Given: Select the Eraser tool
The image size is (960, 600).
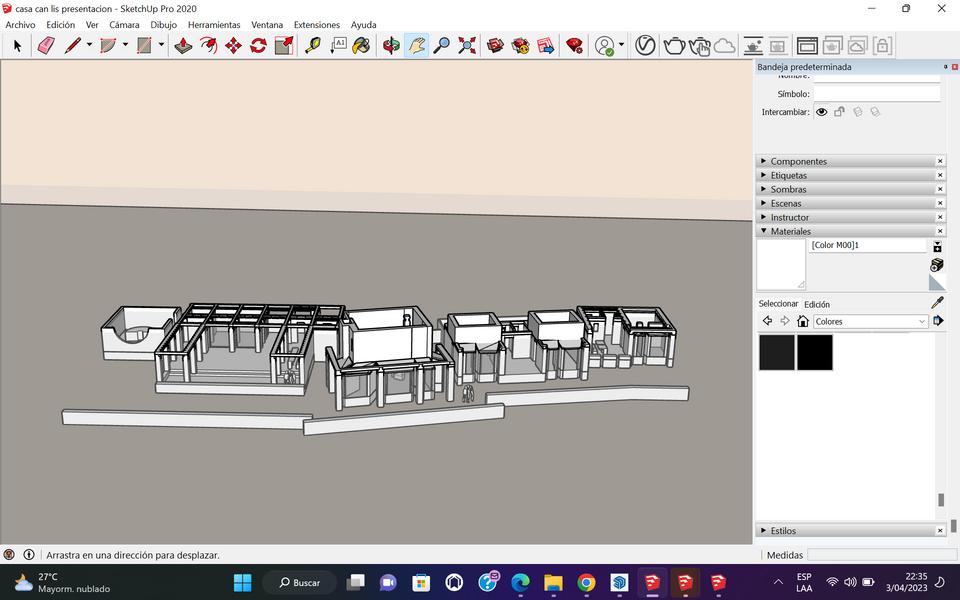Looking at the screenshot, I should [x=46, y=45].
